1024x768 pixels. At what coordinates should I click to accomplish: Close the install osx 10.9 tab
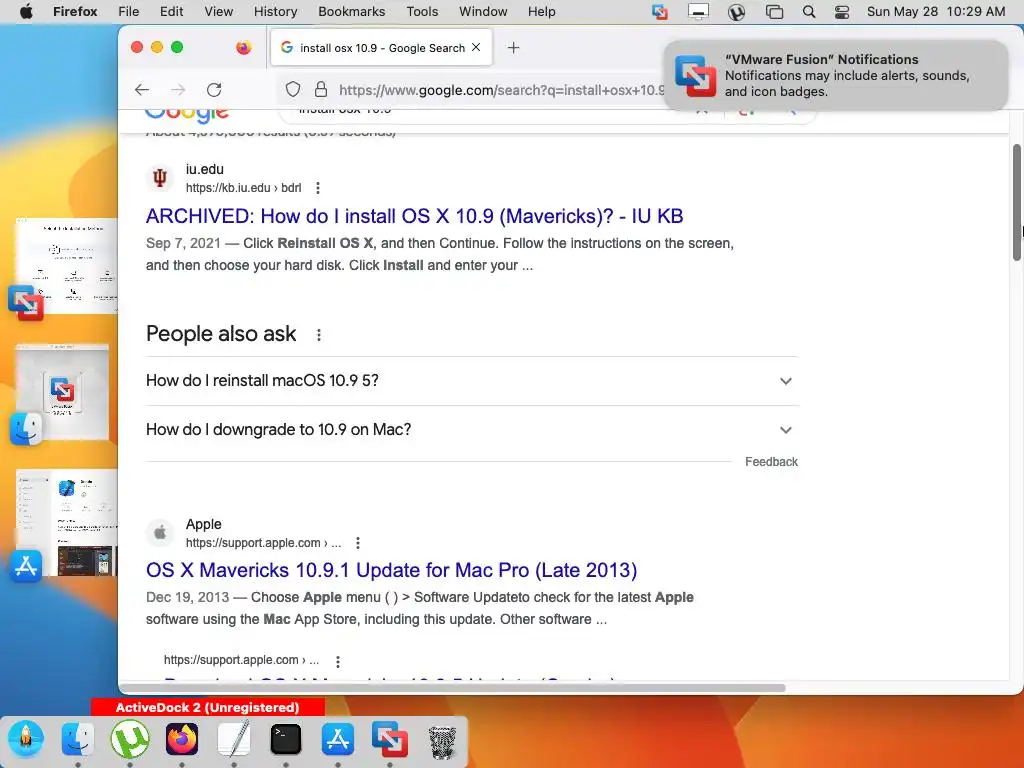[476, 47]
